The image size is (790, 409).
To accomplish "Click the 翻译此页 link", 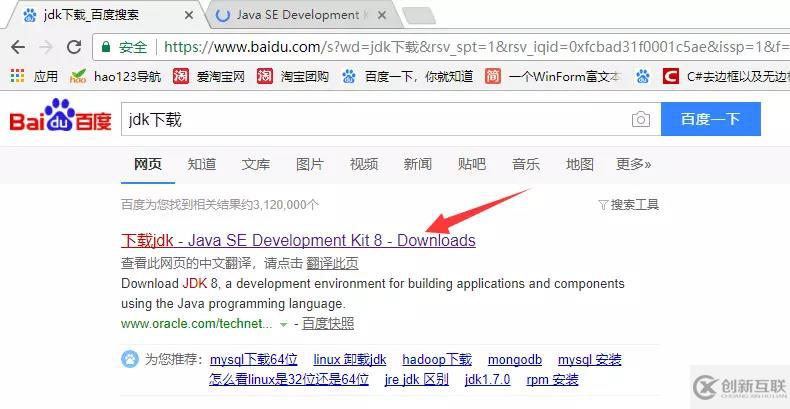I will point(332,263).
